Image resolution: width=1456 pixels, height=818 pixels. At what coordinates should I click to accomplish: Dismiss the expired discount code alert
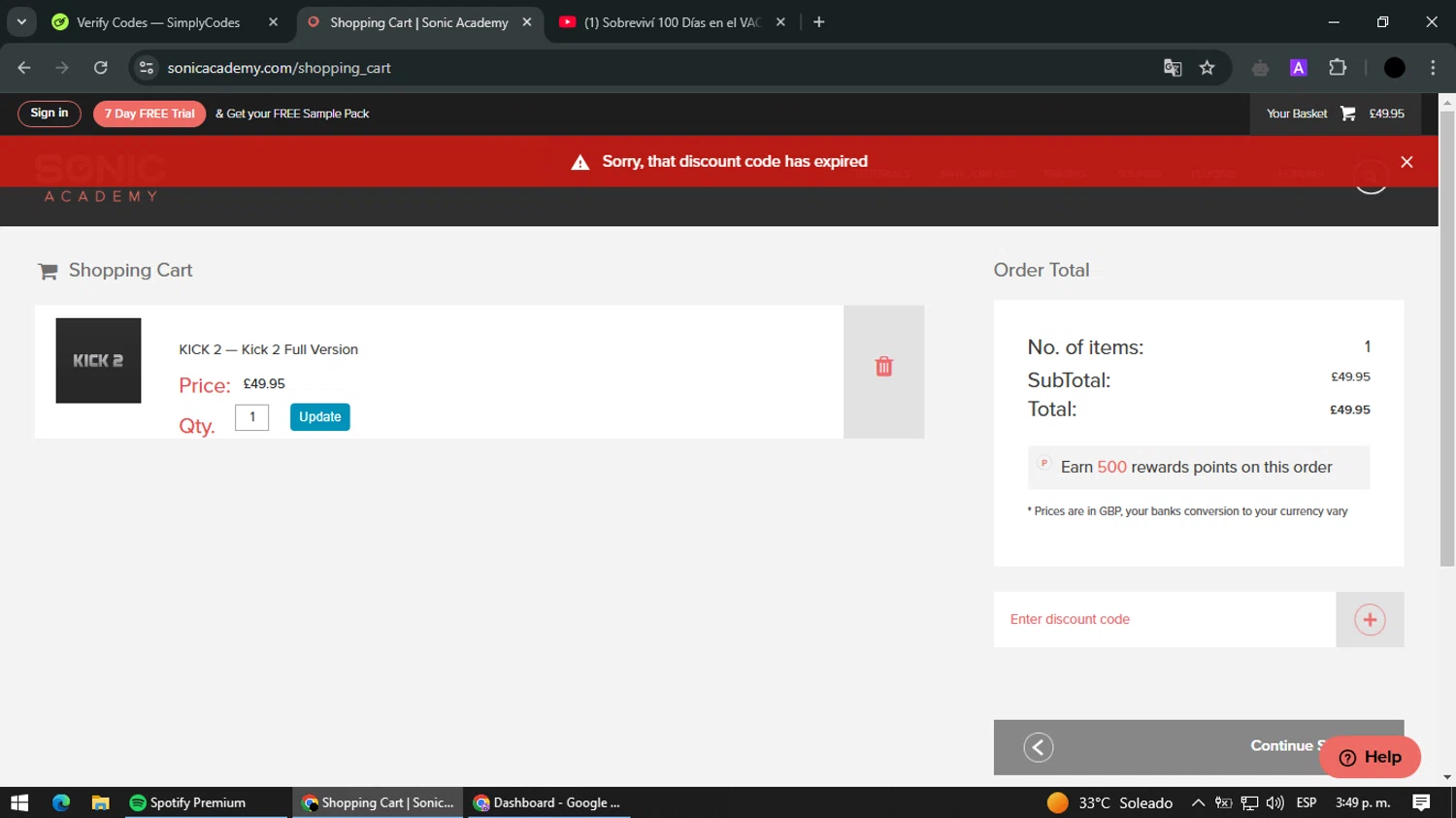pyautogui.click(x=1406, y=162)
